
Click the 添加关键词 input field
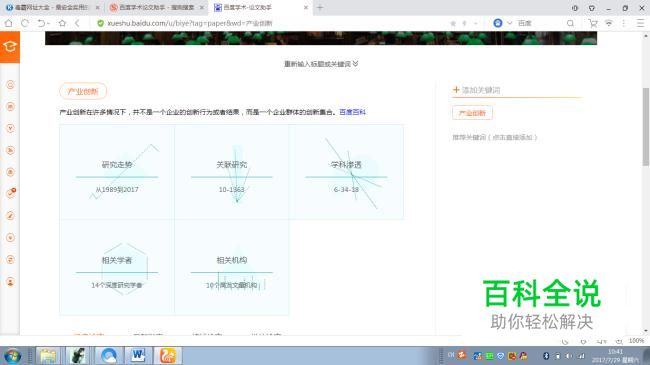pos(518,90)
